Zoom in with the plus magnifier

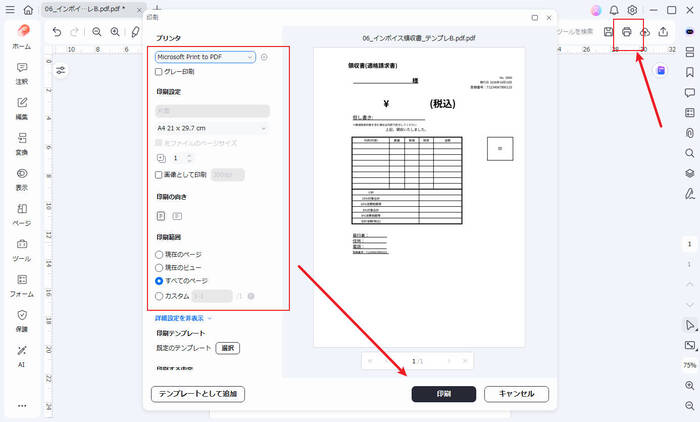point(115,32)
